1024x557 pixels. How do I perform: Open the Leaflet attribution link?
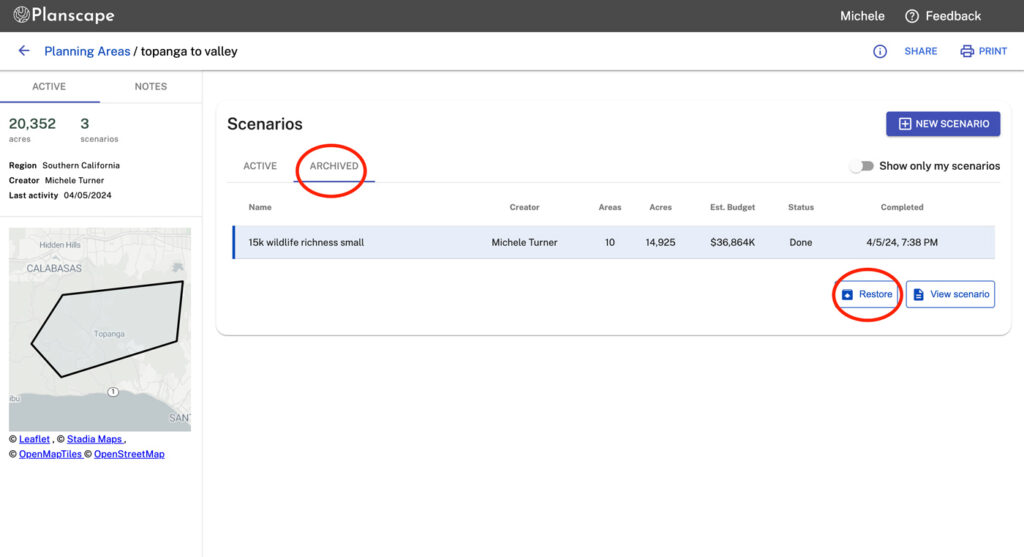tap(34, 439)
